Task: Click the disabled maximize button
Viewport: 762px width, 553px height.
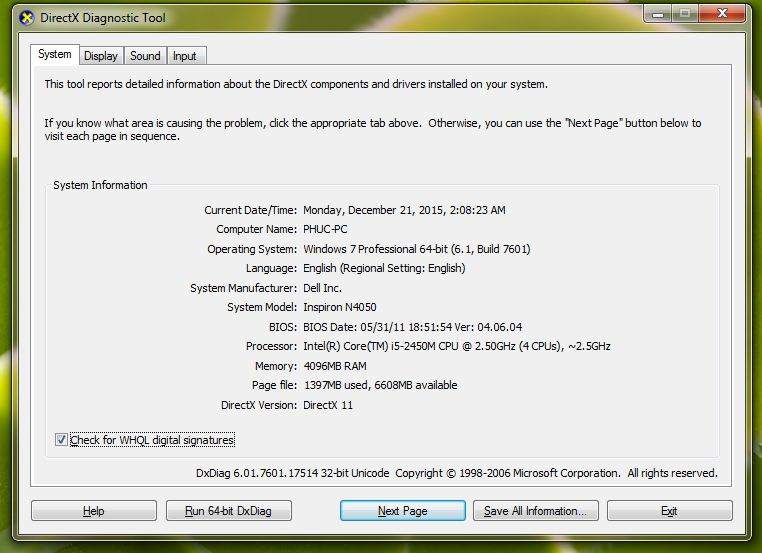Action: (685, 14)
